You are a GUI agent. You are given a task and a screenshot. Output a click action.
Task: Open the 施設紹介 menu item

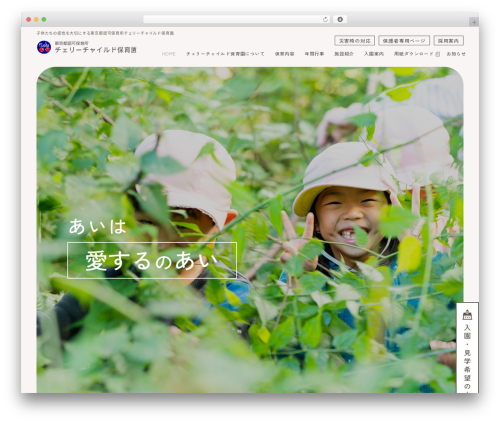coord(344,54)
